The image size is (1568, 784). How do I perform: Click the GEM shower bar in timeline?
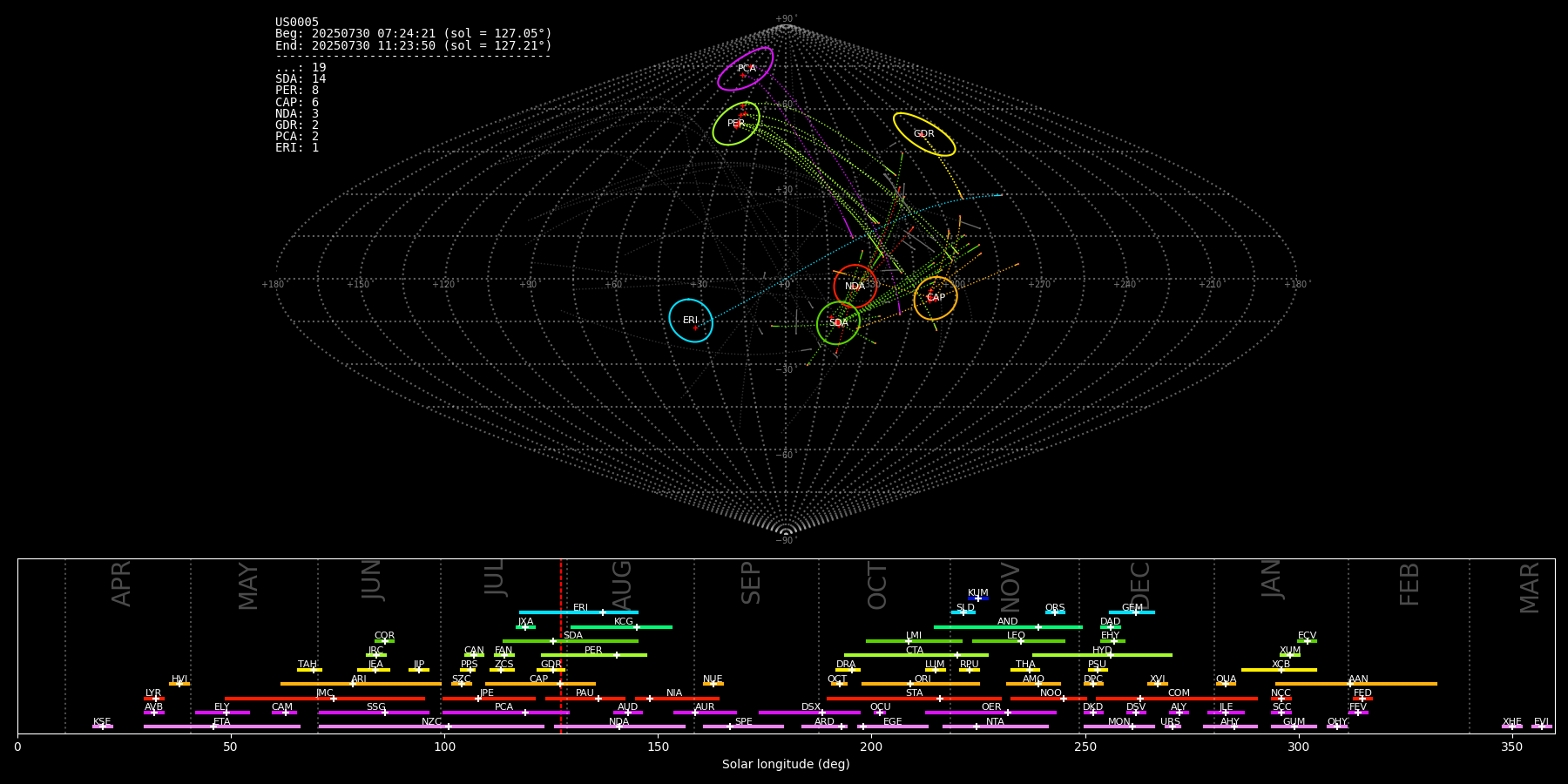pyautogui.click(x=1132, y=612)
